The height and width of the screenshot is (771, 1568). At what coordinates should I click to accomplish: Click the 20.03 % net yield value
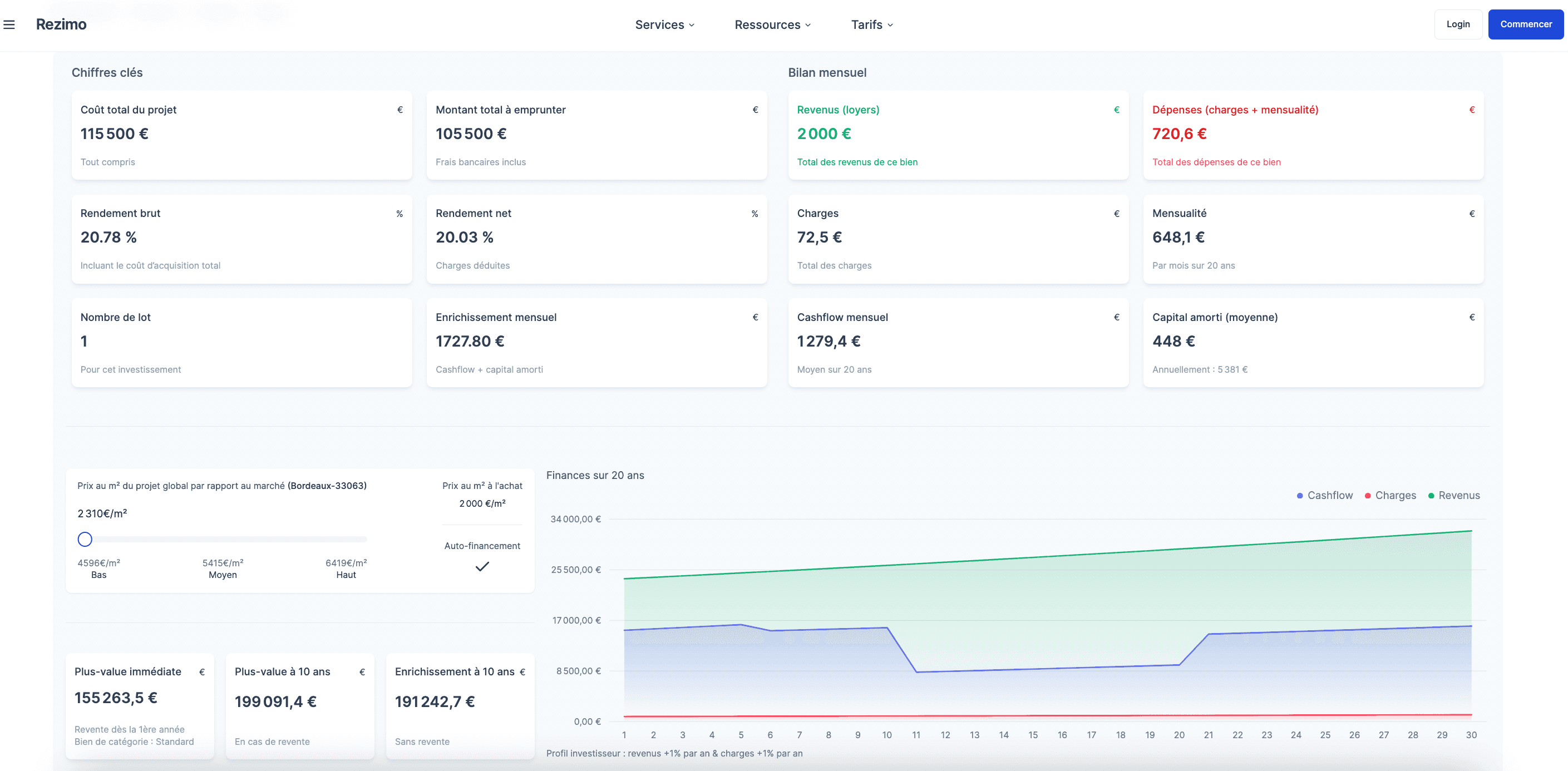(x=465, y=238)
